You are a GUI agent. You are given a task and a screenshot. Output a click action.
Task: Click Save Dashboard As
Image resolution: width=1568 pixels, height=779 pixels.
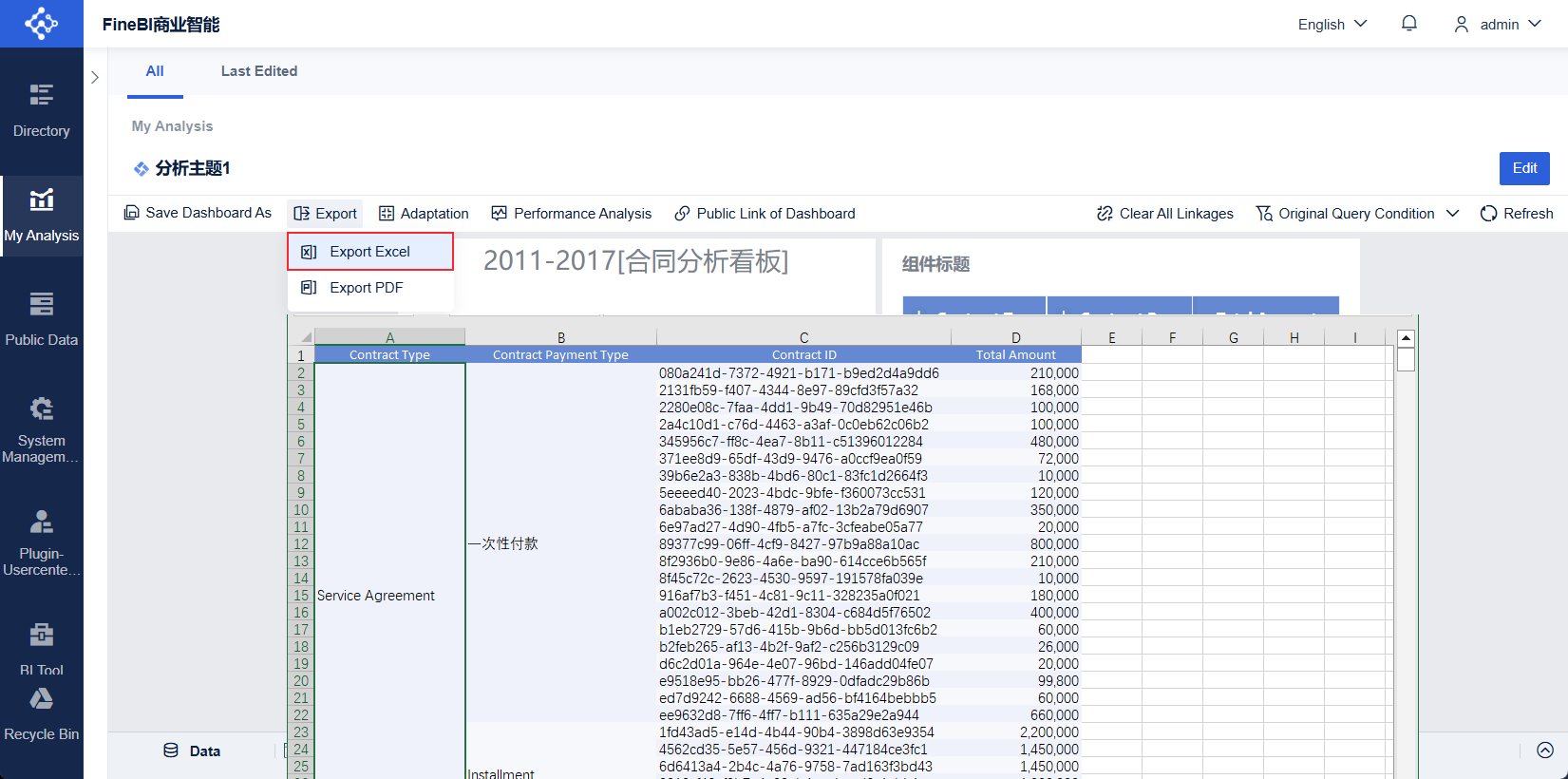pyautogui.click(x=198, y=213)
